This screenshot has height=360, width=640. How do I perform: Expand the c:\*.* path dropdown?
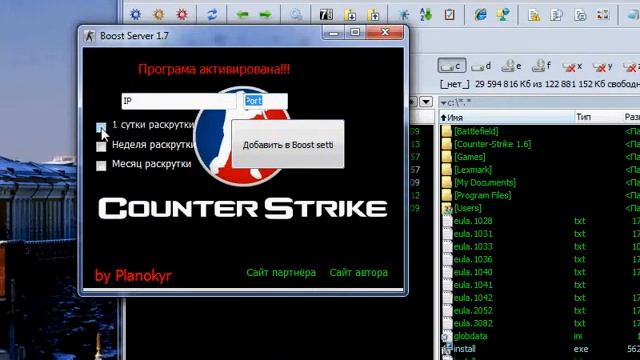tap(444, 103)
